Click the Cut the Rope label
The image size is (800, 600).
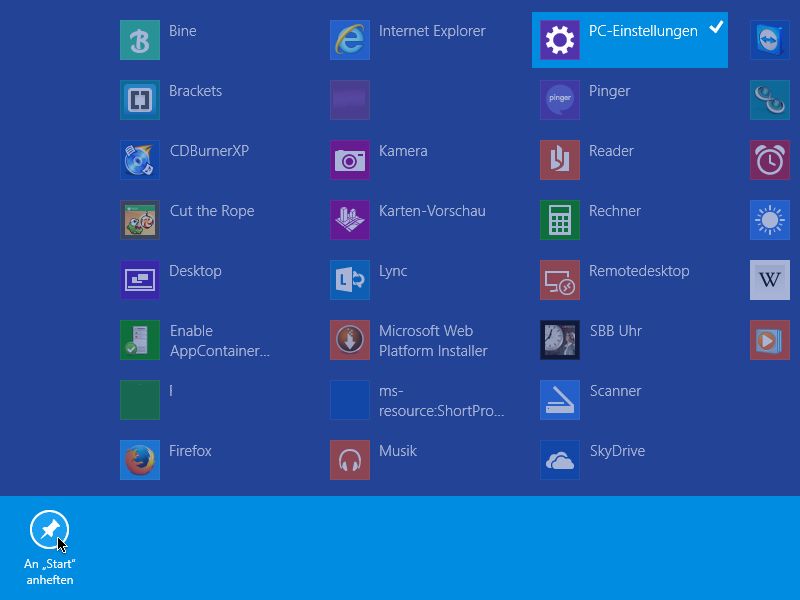click(212, 211)
